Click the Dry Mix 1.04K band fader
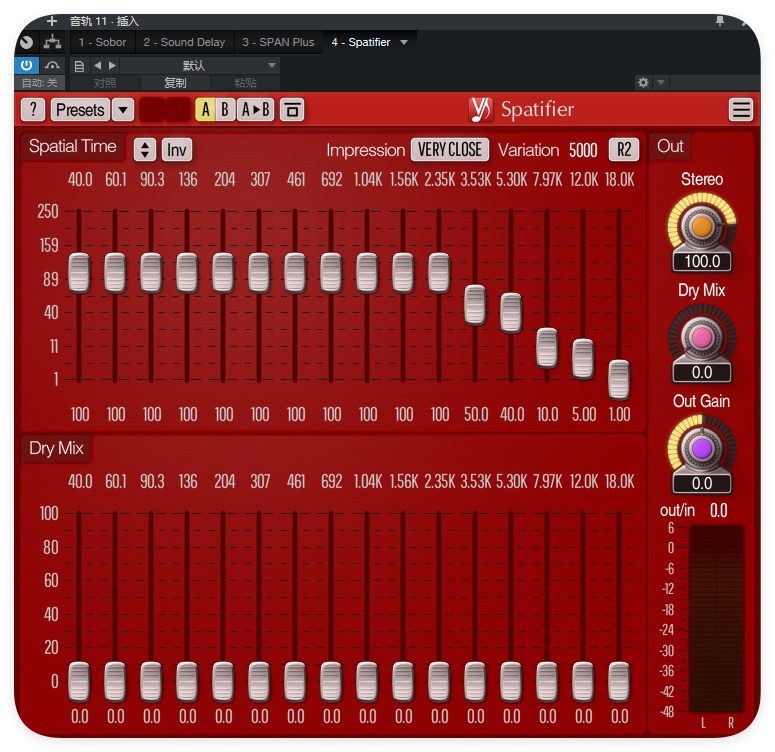The image size is (775, 752). 367,682
